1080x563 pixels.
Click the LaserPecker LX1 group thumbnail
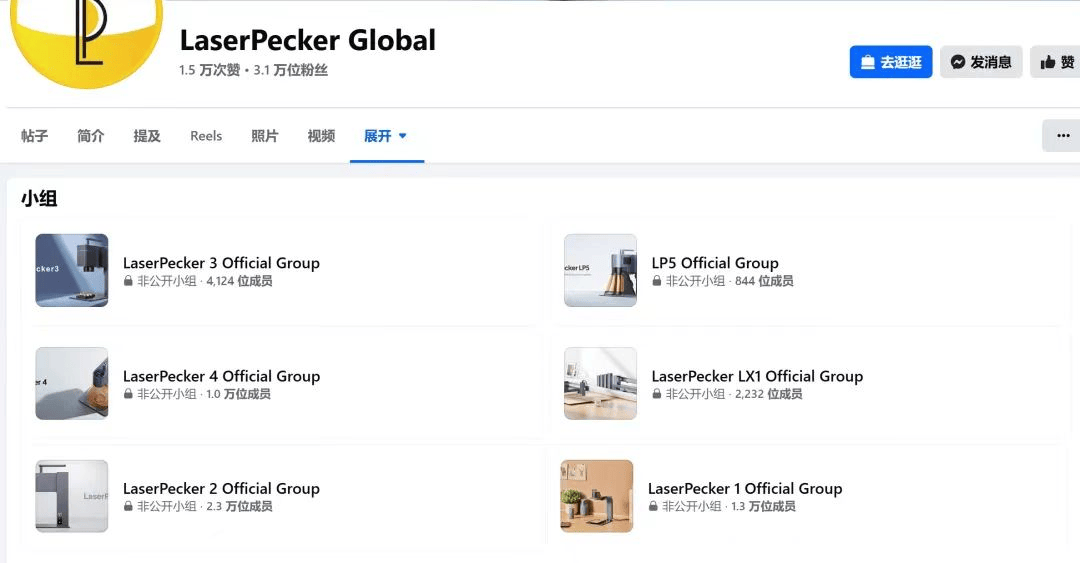click(601, 383)
